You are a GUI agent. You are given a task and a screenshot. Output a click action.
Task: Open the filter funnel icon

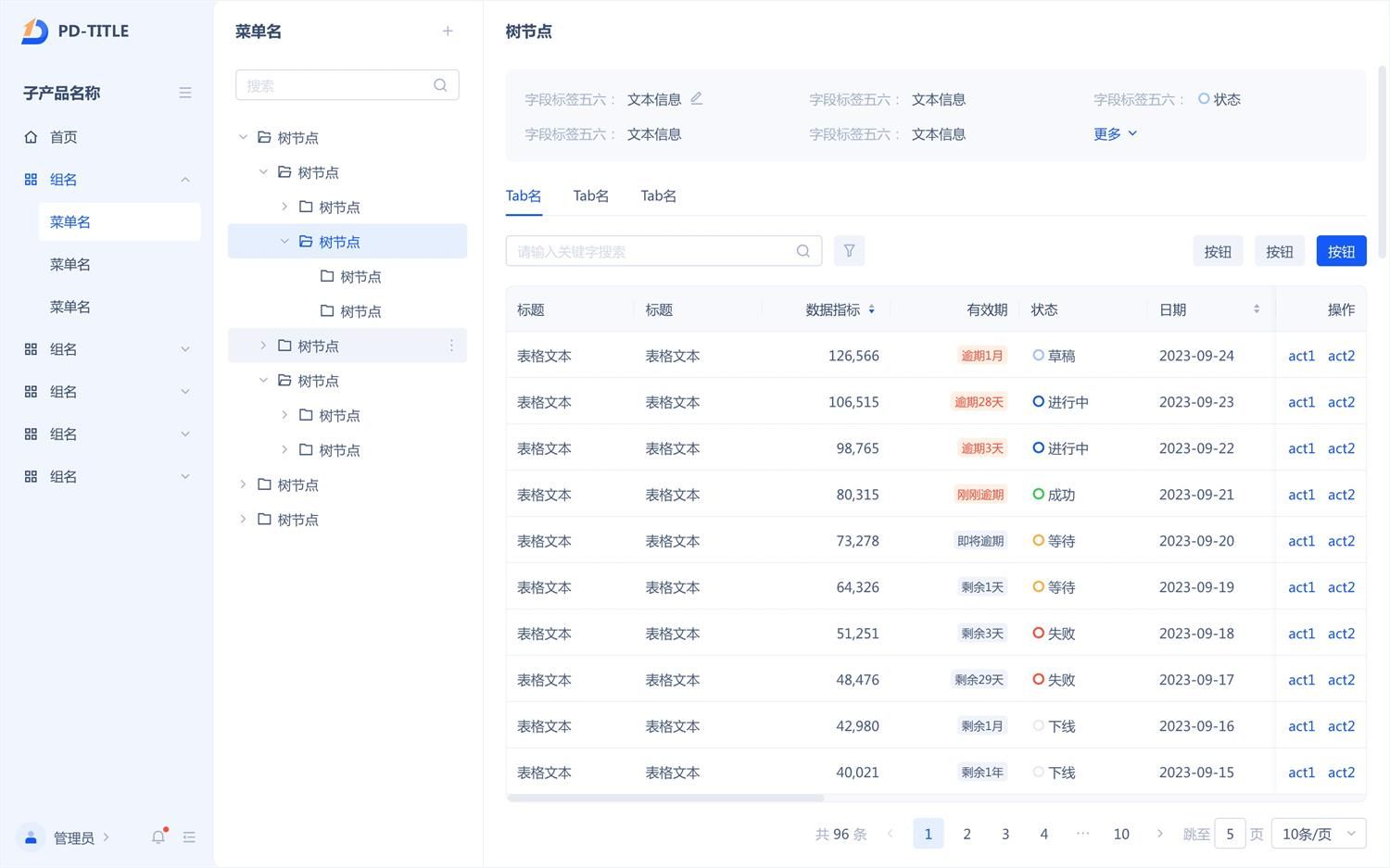click(849, 251)
